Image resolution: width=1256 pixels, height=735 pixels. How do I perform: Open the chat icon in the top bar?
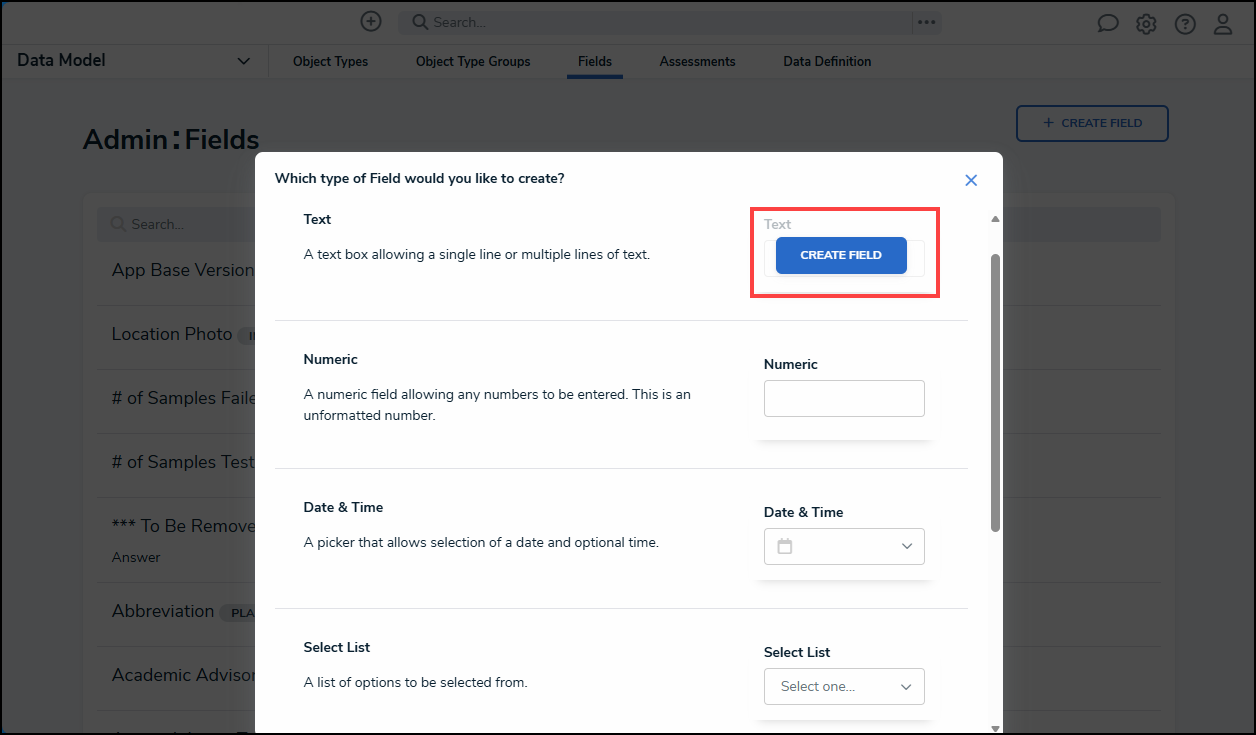[x=1107, y=22]
